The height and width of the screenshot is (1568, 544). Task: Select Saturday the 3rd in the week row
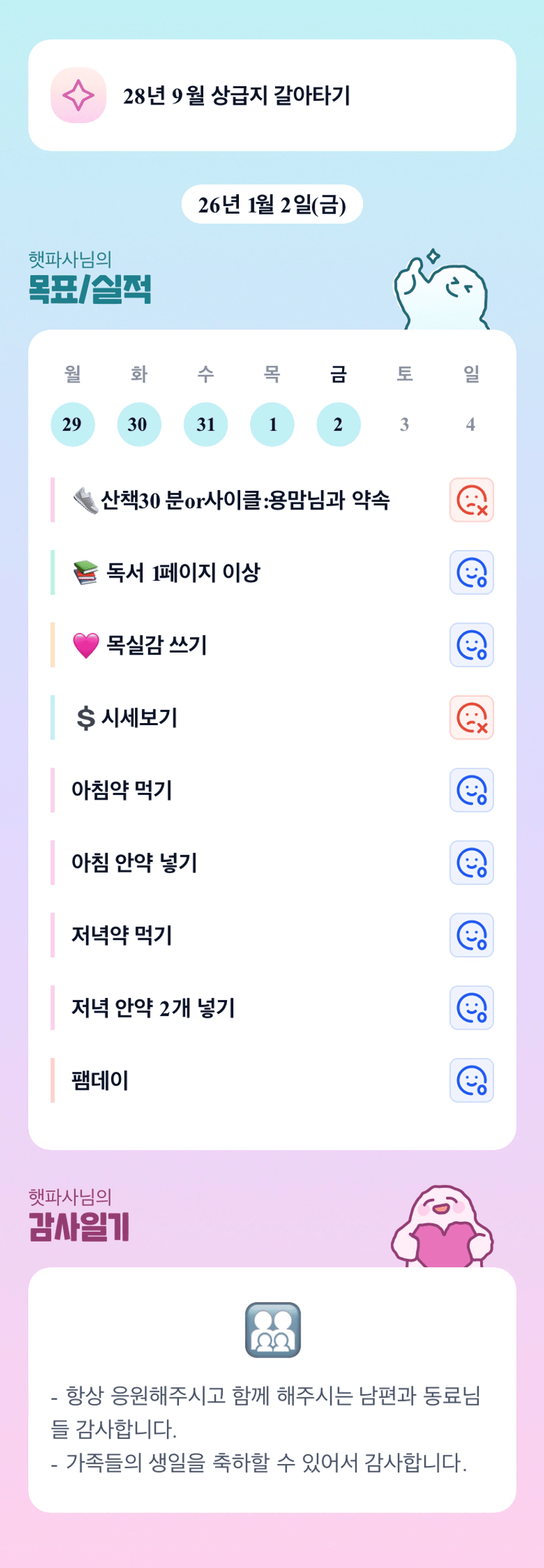coord(405,424)
